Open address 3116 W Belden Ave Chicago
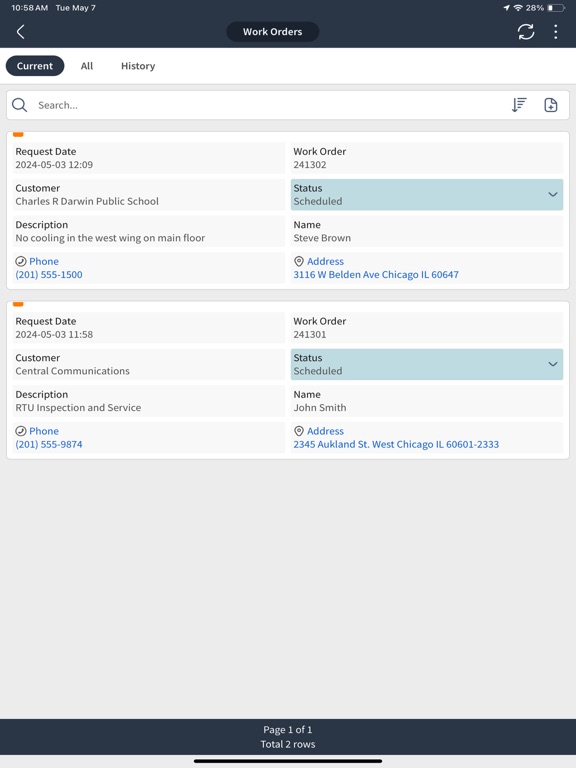Viewport: 576px width, 768px height. click(376, 275)
